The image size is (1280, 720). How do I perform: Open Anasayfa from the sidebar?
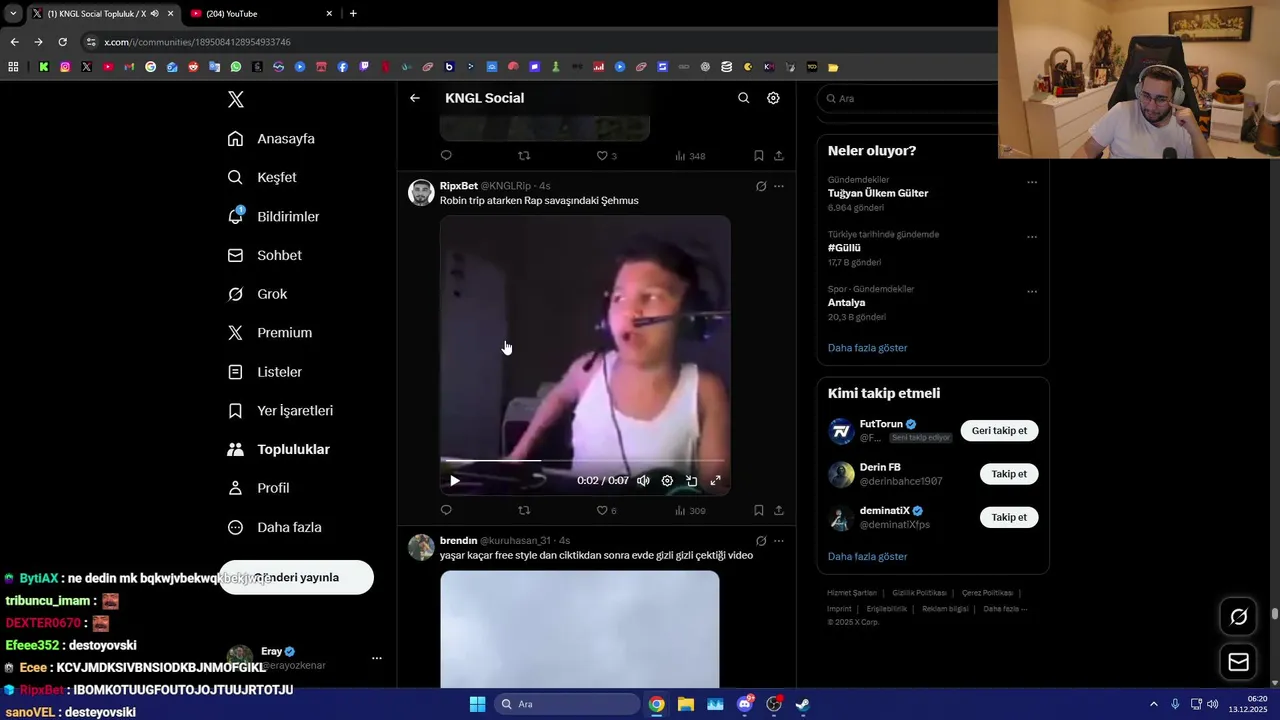click(x=271, y=139)
